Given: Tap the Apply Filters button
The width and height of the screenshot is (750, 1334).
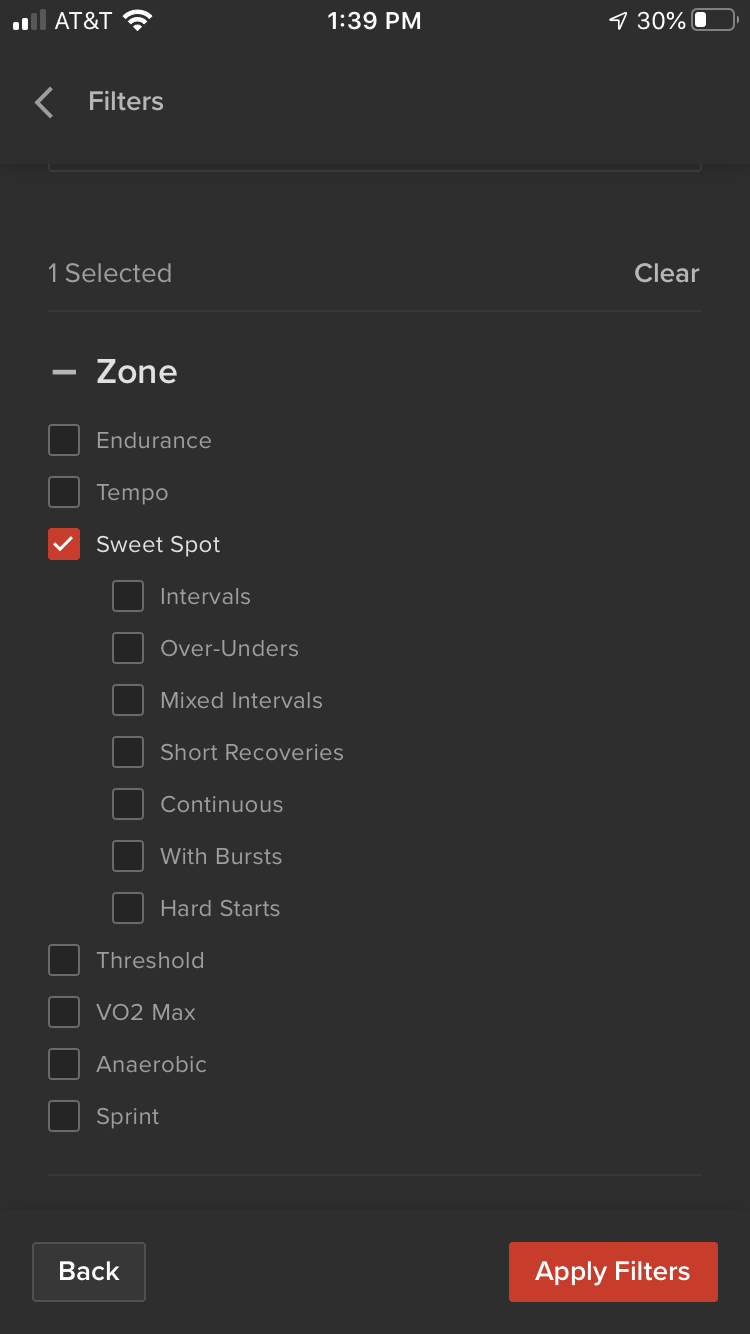Looking at the screenshot, I should click(x=613, y=1271).
